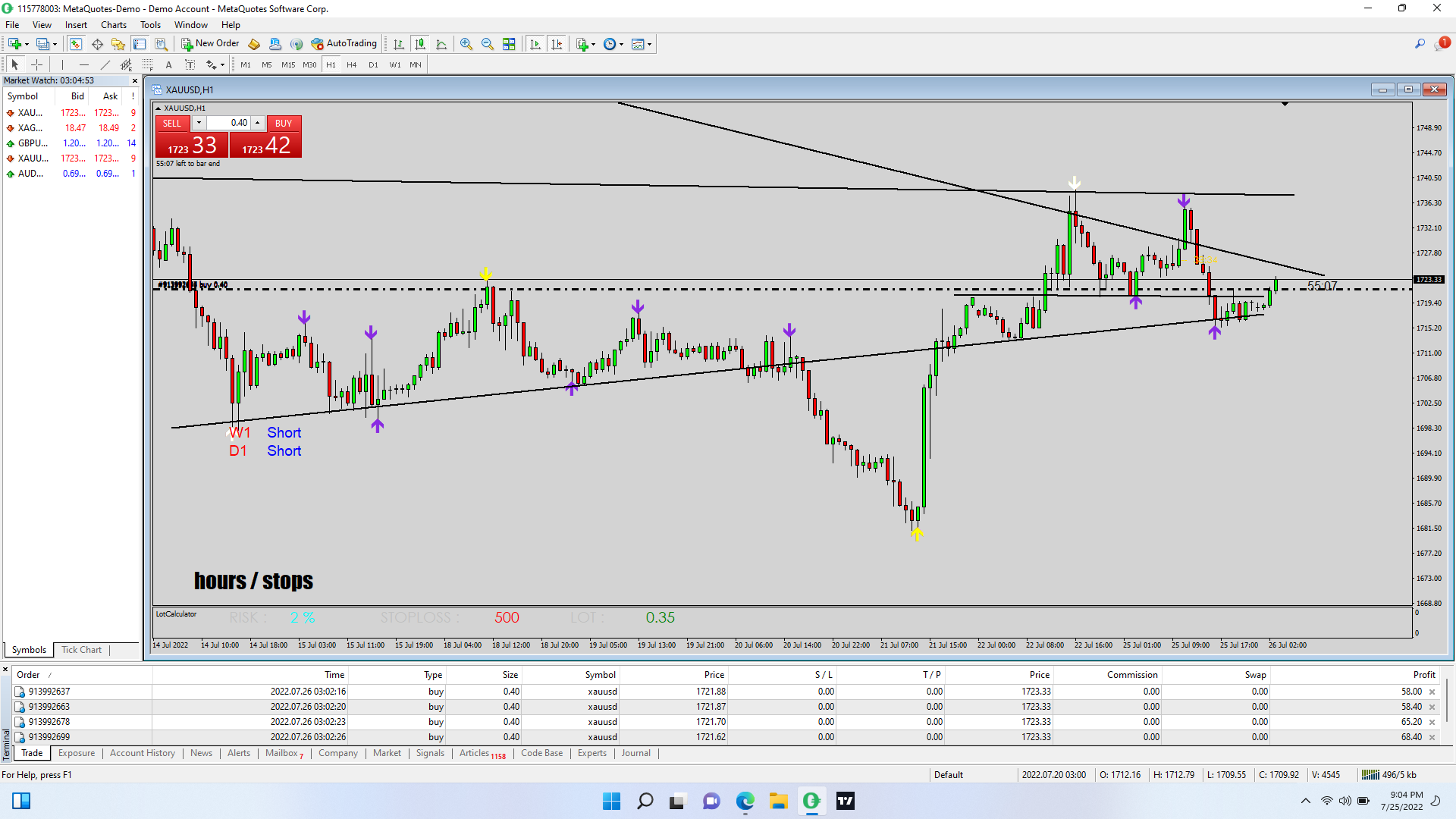Switch chart to candlestick display

tap(420, 44)
